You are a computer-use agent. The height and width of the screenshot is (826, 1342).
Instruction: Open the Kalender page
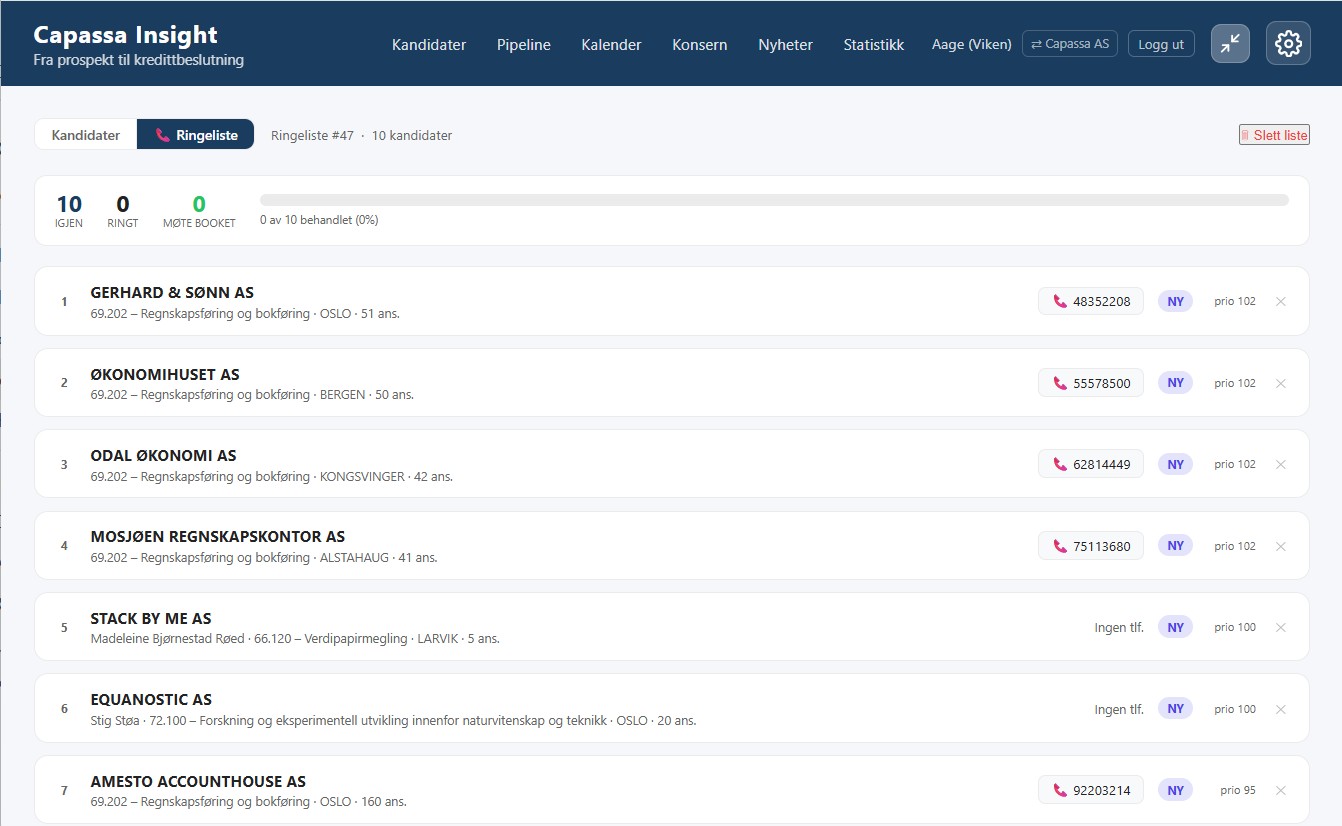click(611, 44)
